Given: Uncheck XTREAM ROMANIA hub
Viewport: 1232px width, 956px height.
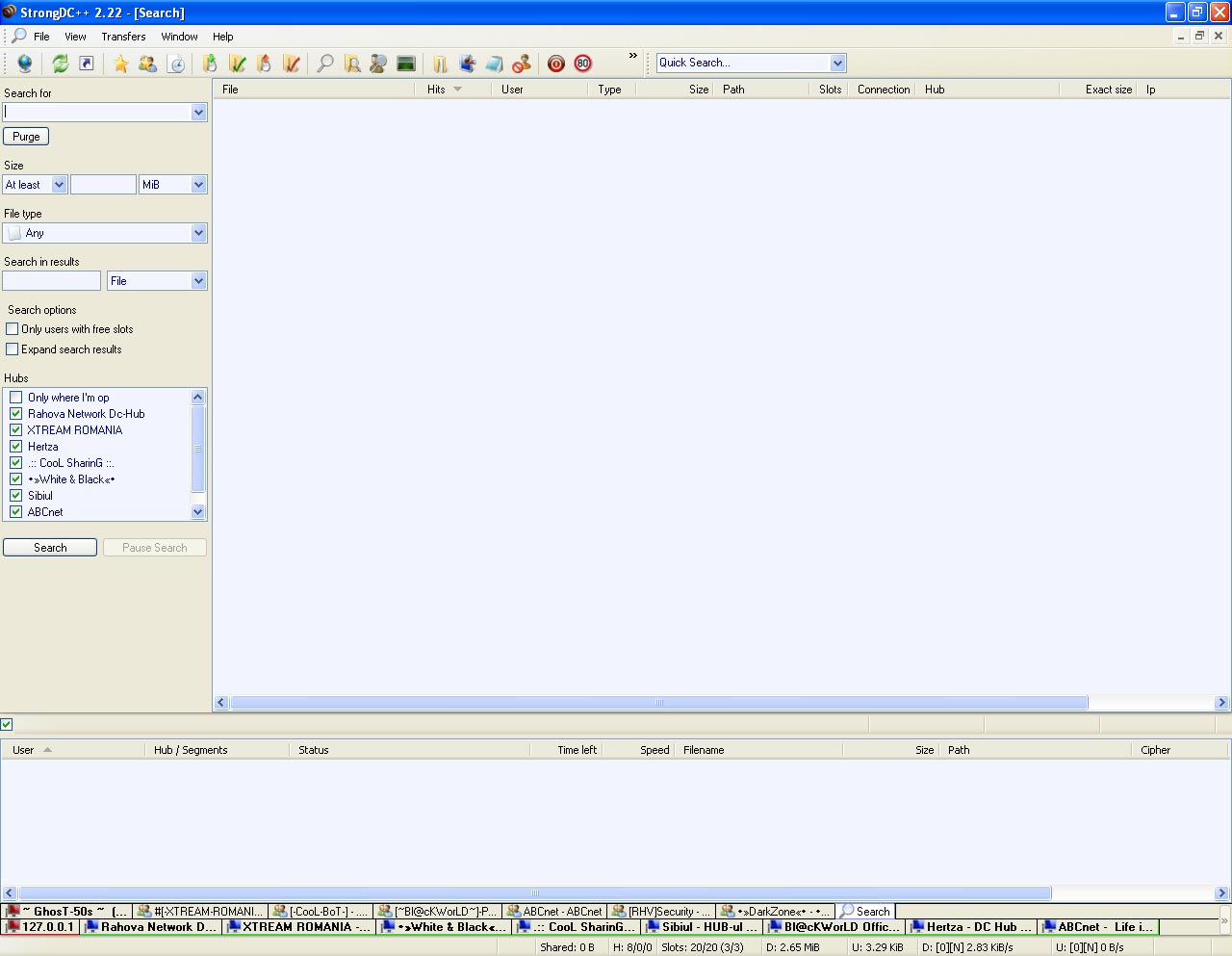Looking at the screenshot, I should (16, 430).
